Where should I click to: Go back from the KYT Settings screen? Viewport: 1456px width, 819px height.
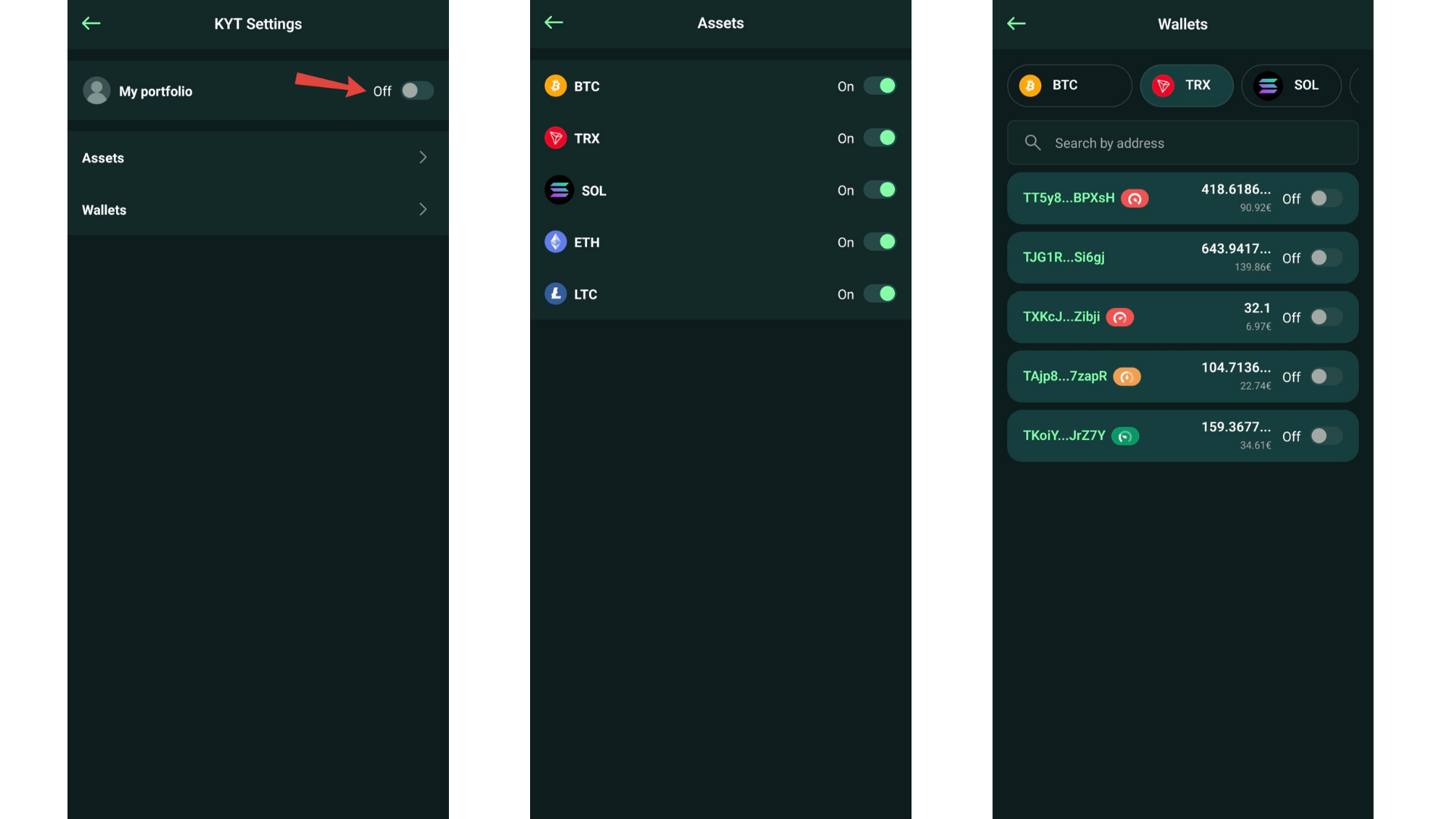pos(91,24)
